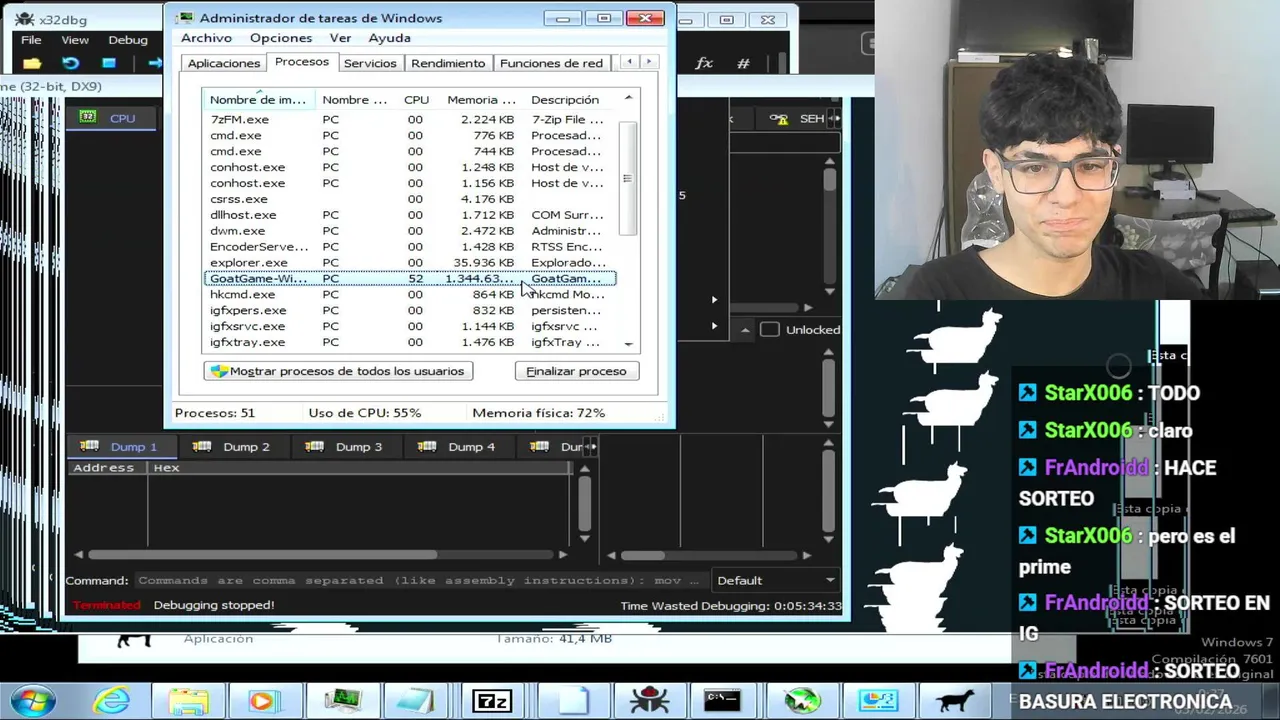Viewport: 1280px width, 720px height.
Task: Click the up triangle left of Unlocked checkbox
Action: point(745,329)
